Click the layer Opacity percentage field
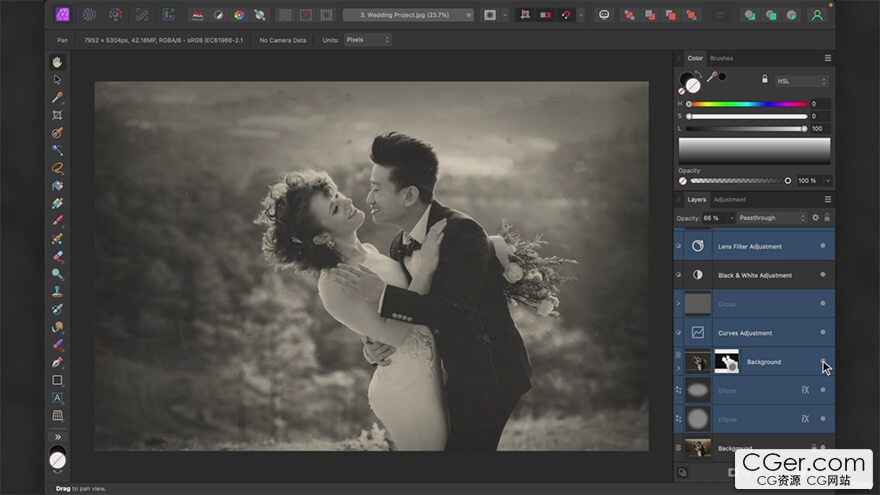 click(x=711, y=217)
